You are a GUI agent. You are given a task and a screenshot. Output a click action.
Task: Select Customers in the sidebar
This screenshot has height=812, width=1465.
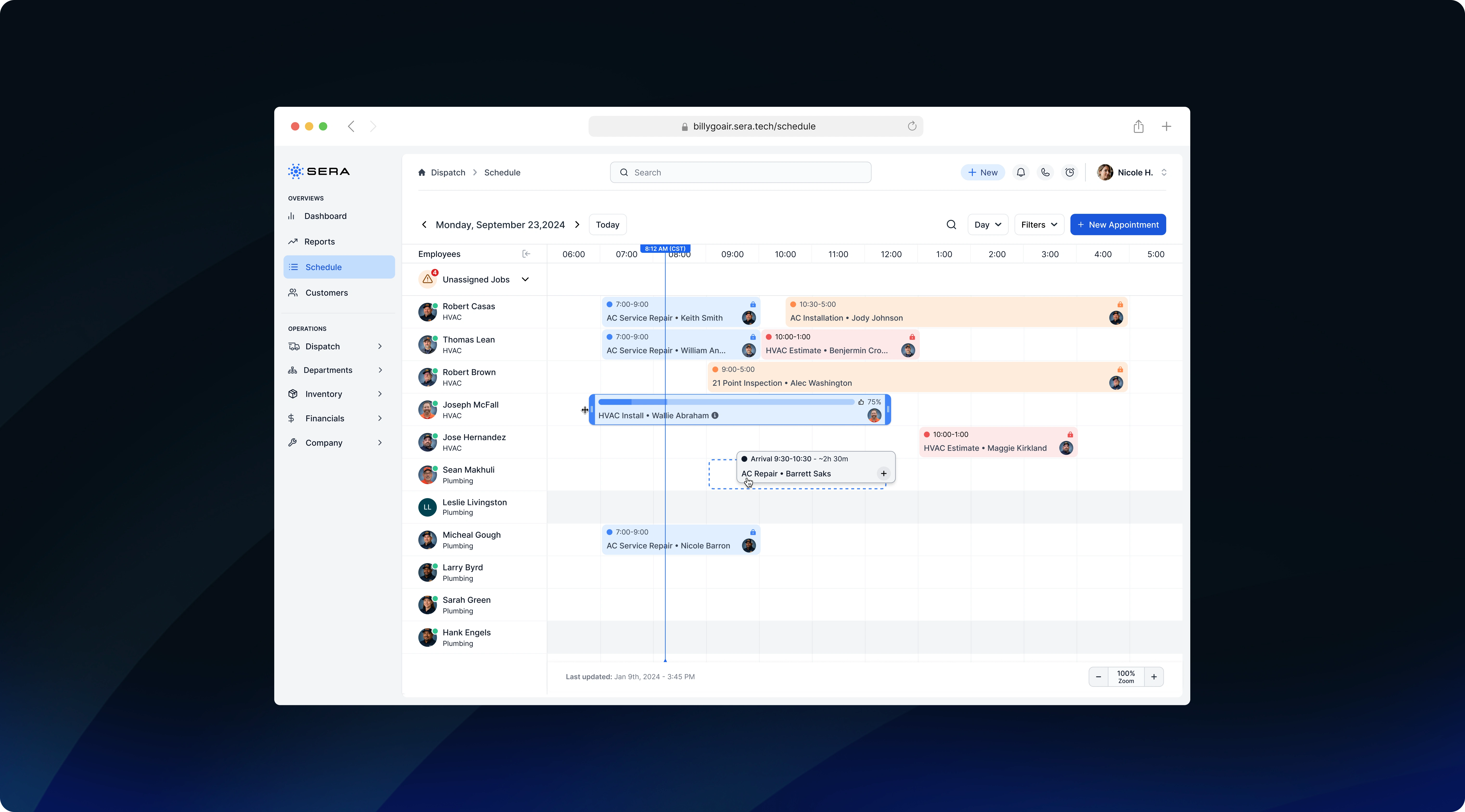pos(326,293)
